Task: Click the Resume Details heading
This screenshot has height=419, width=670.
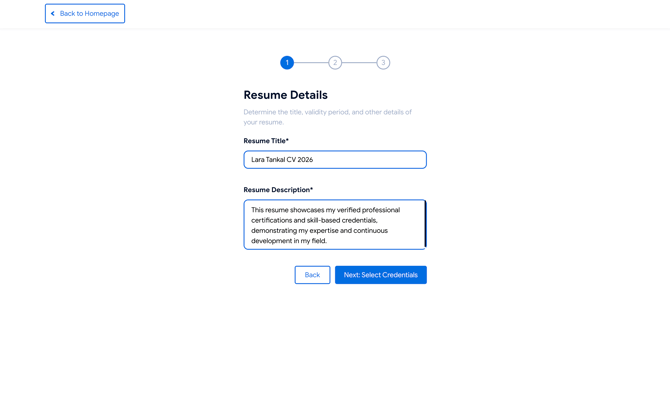Action: pos(285,95)
